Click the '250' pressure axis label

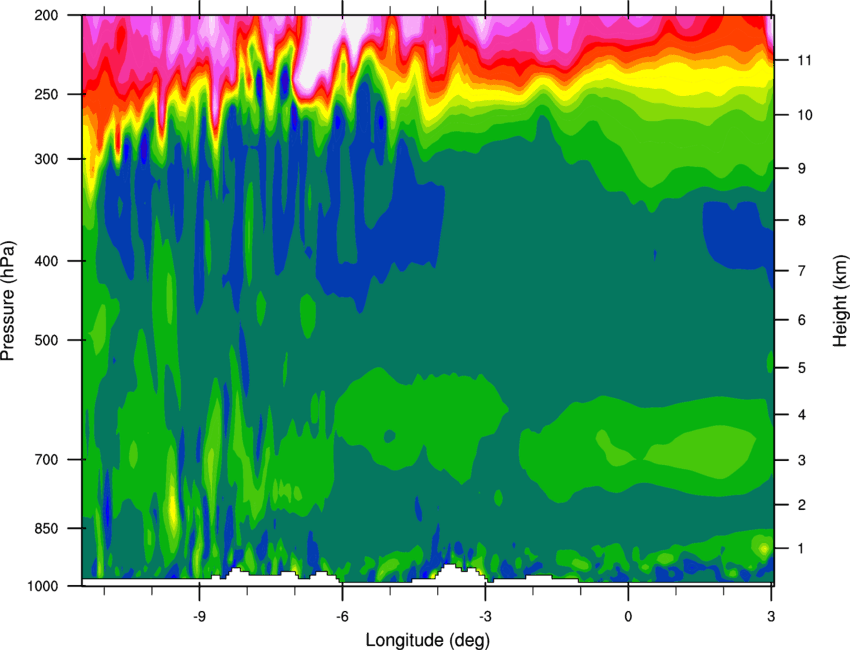click(47, 94)
